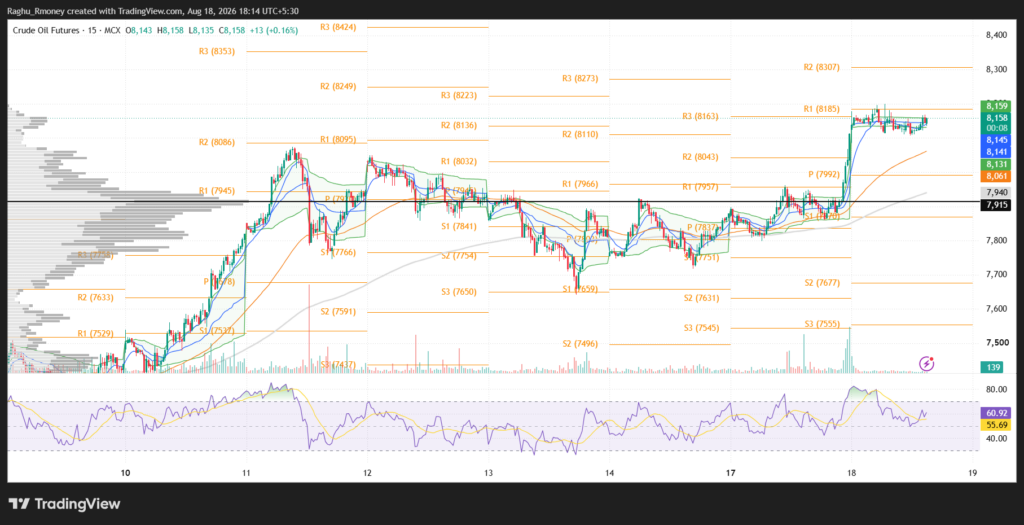Screen dimensions: 1024x525
Task: Click the open value O8,143
Action: [x=140, y=30]
